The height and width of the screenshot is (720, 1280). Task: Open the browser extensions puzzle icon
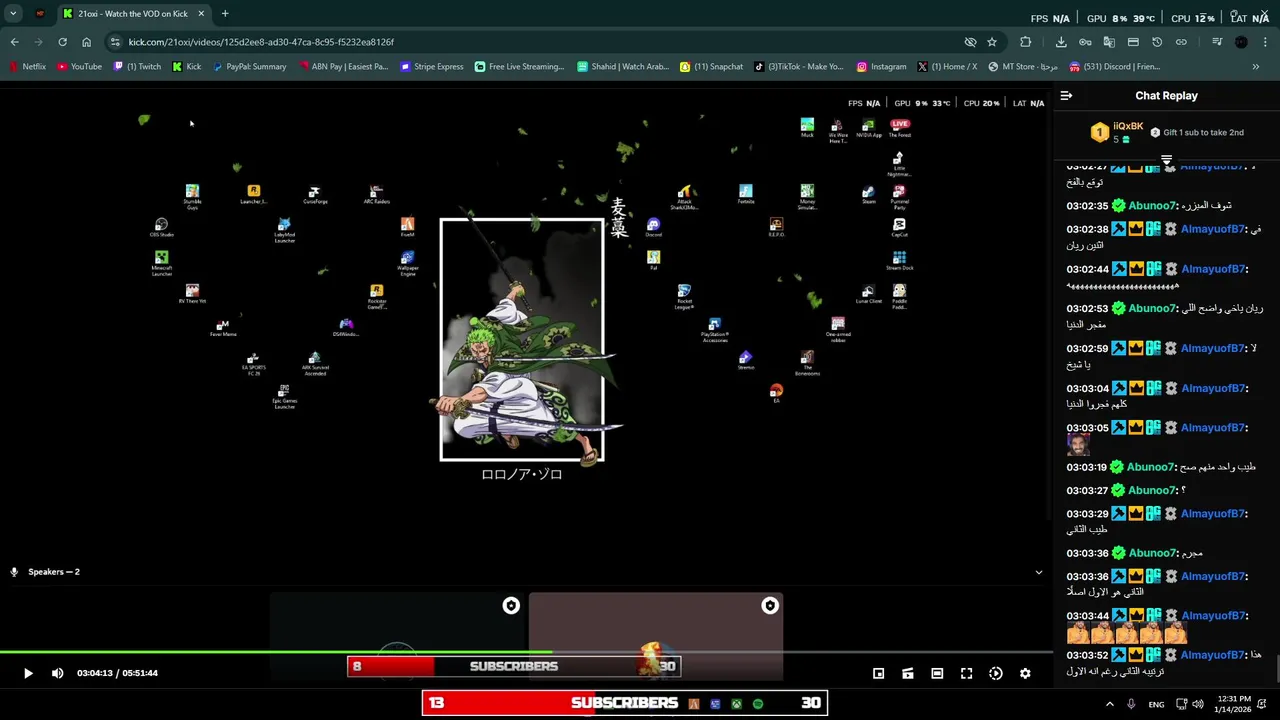(x=1025, y=42)
